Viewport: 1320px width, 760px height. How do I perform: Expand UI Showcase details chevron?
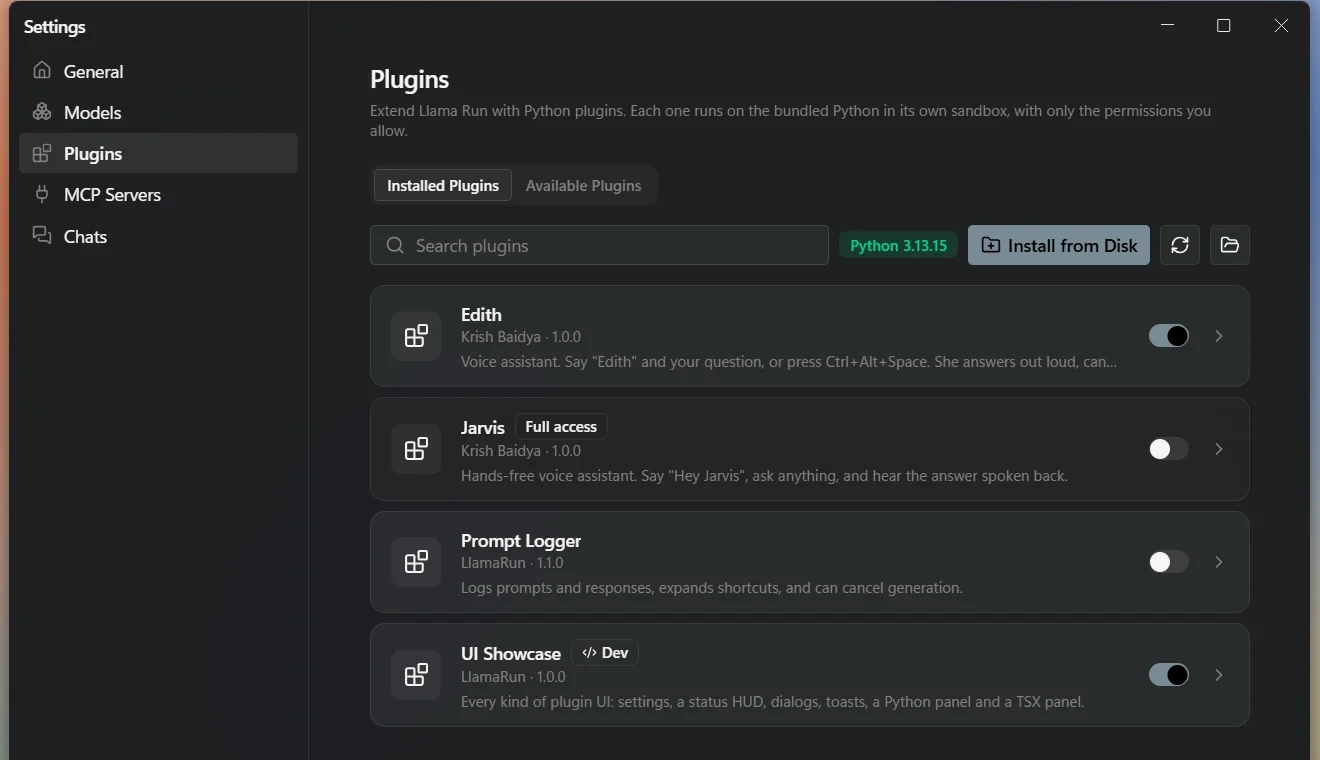pos(1219,675)
